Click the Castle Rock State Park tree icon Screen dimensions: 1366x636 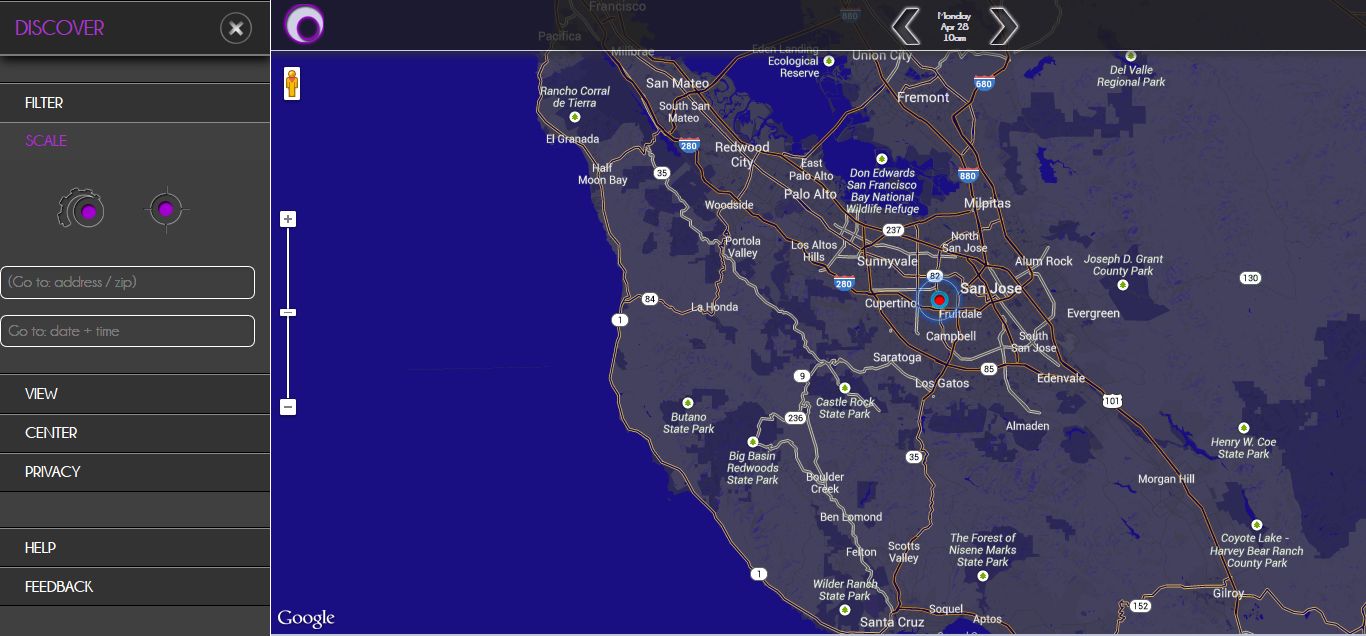(x=844, y=388)
